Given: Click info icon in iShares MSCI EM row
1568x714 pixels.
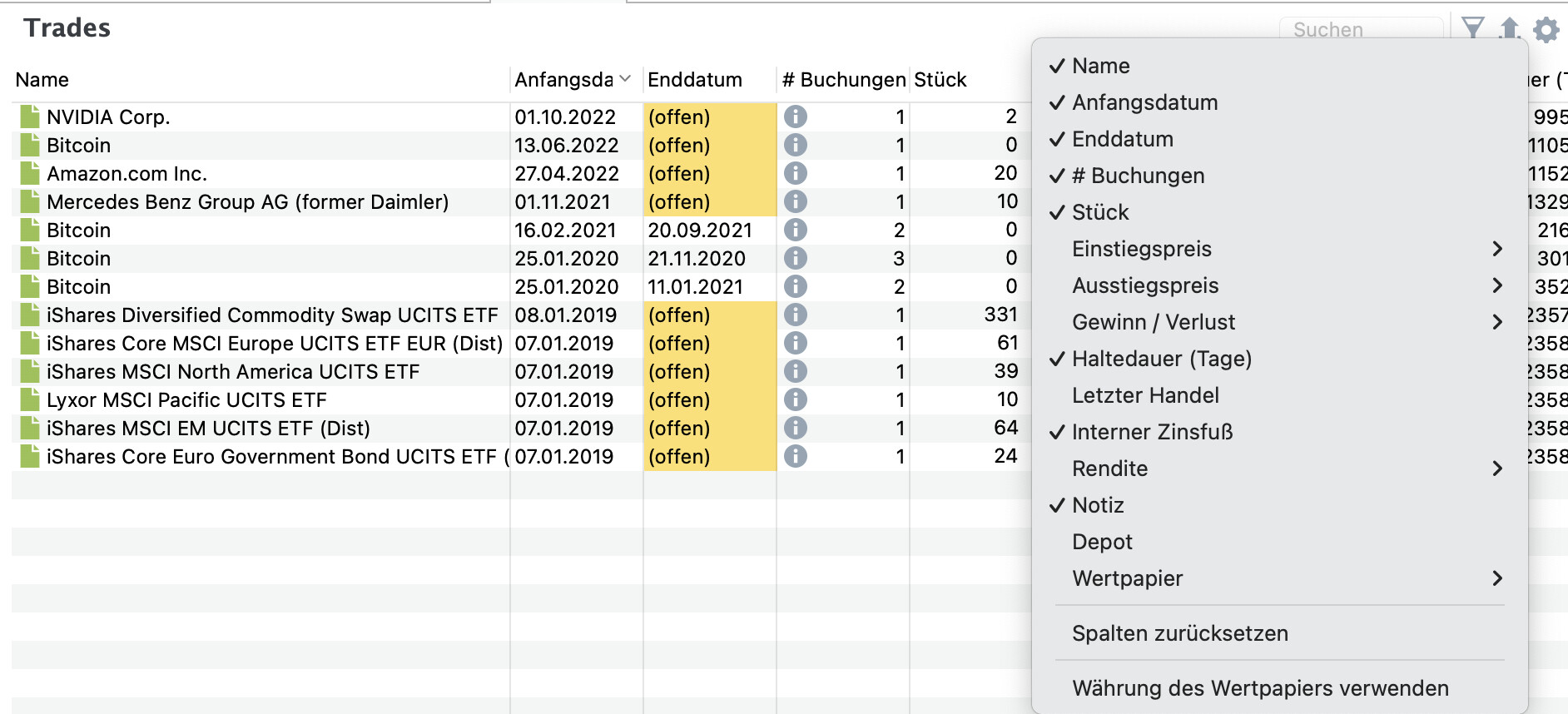Looking at the screenshot, I should (x=796, y=428).
